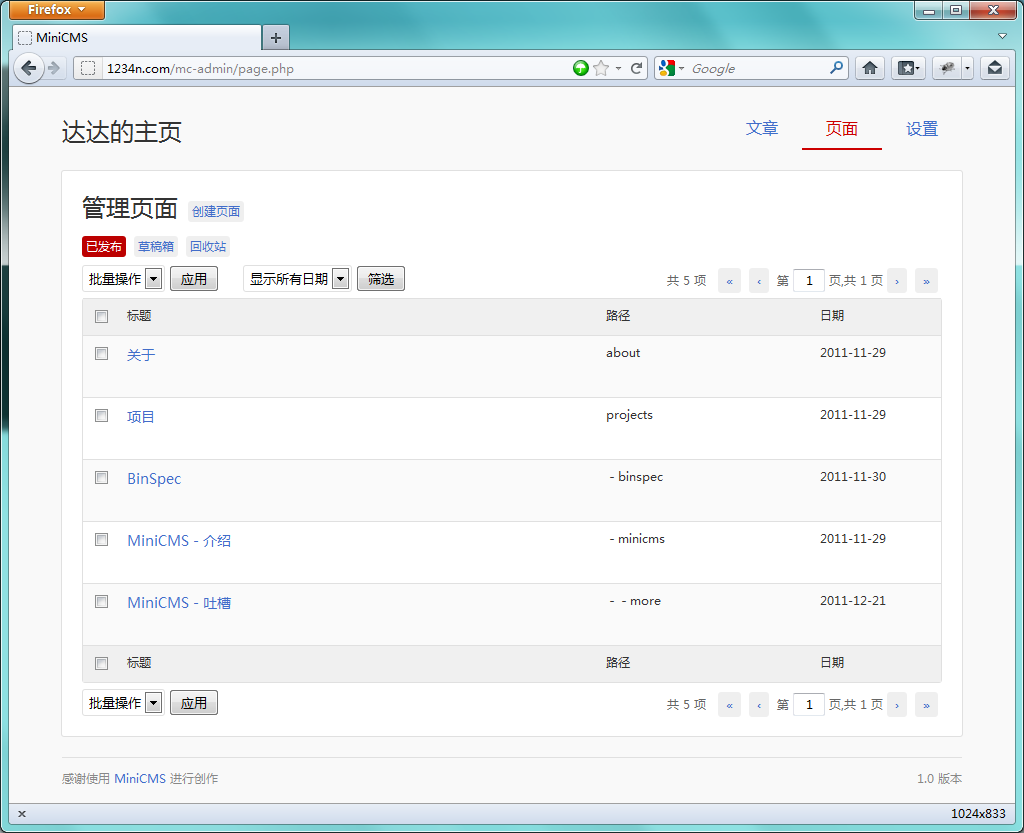The height and width of the screenshot is (833, 1024).
Task: Click the top page number input field
Action: click(x=808, y=281)
